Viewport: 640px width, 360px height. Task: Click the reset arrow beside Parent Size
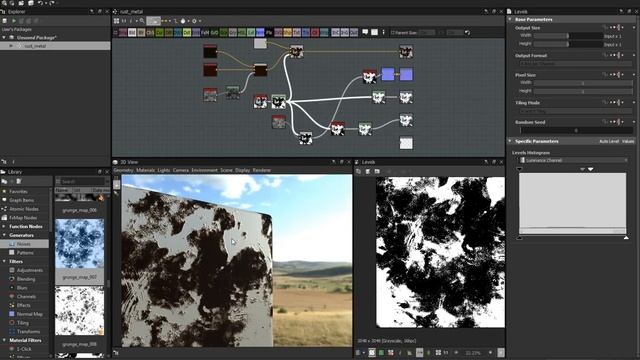[467, 32]
